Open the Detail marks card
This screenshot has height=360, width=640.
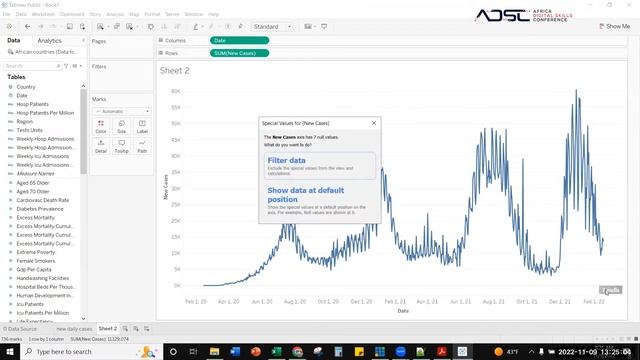pos(101,146)
